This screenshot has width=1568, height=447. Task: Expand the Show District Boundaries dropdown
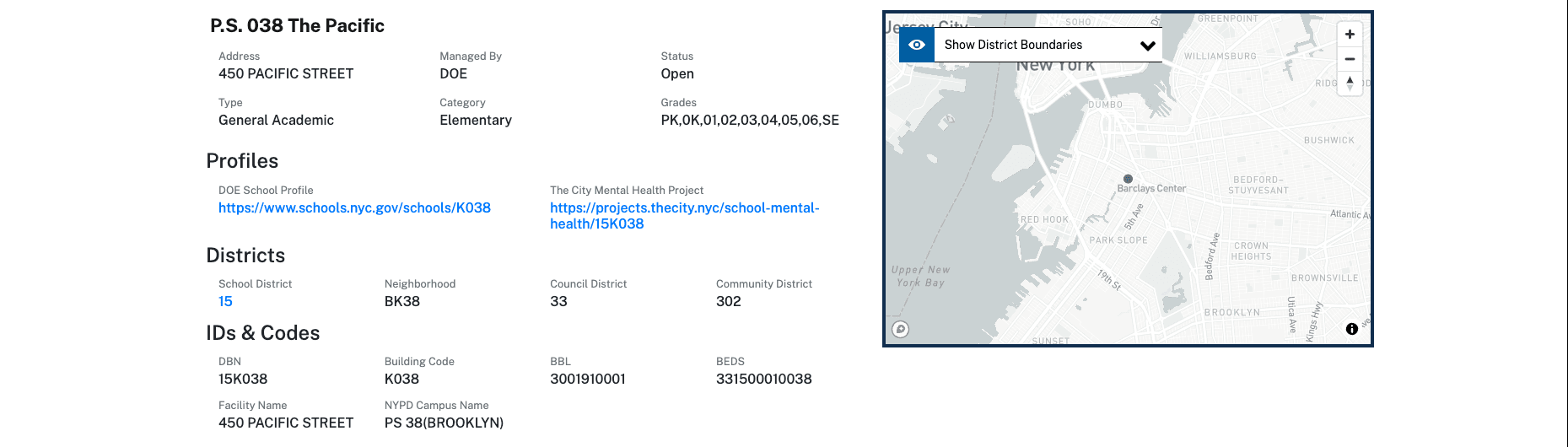pyautogui.click(x=1048, y=45)
